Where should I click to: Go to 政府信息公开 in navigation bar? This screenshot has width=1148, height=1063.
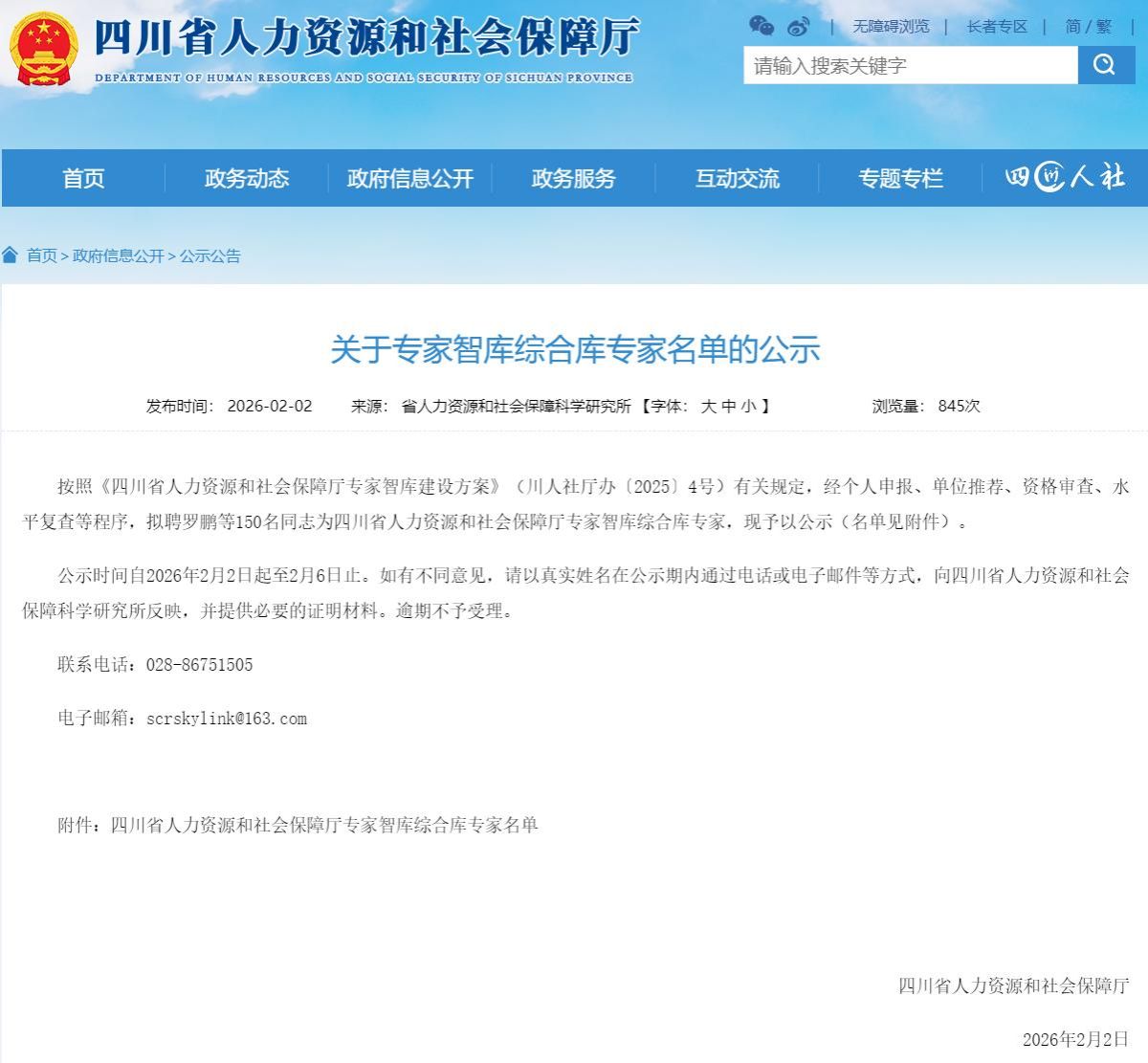[x=410, y=178]
